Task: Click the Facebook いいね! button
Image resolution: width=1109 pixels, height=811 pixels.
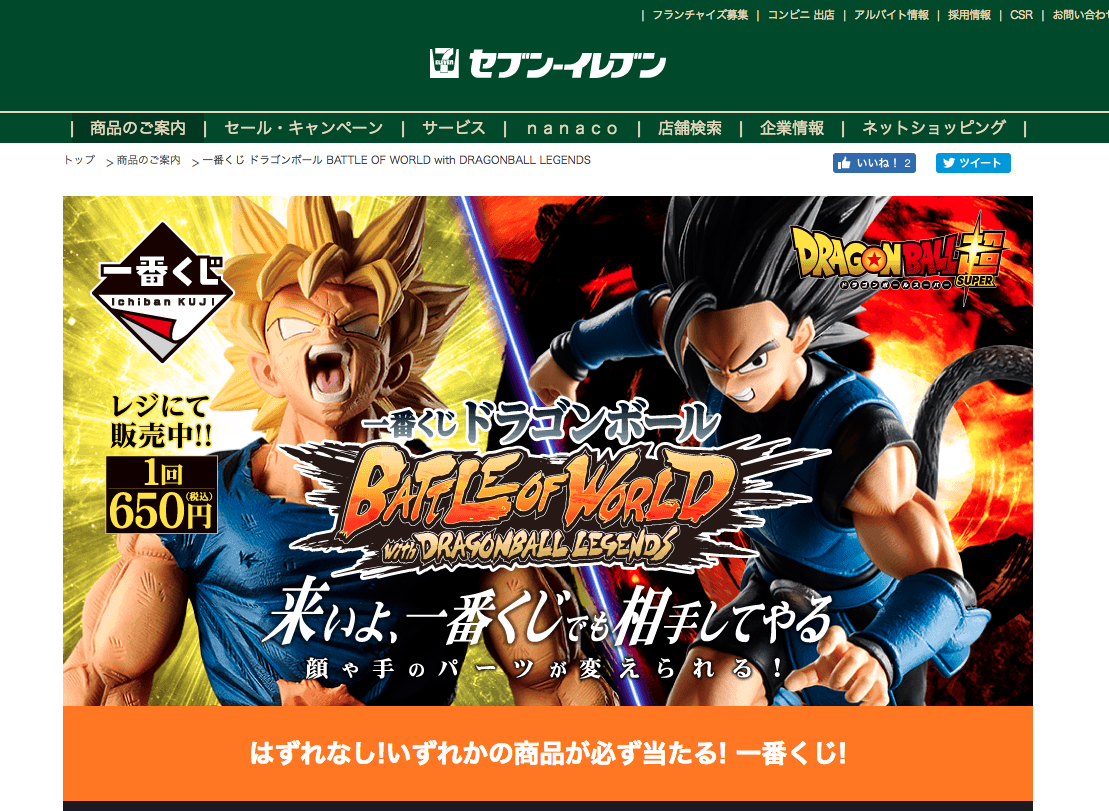Action: coord(874,163)
